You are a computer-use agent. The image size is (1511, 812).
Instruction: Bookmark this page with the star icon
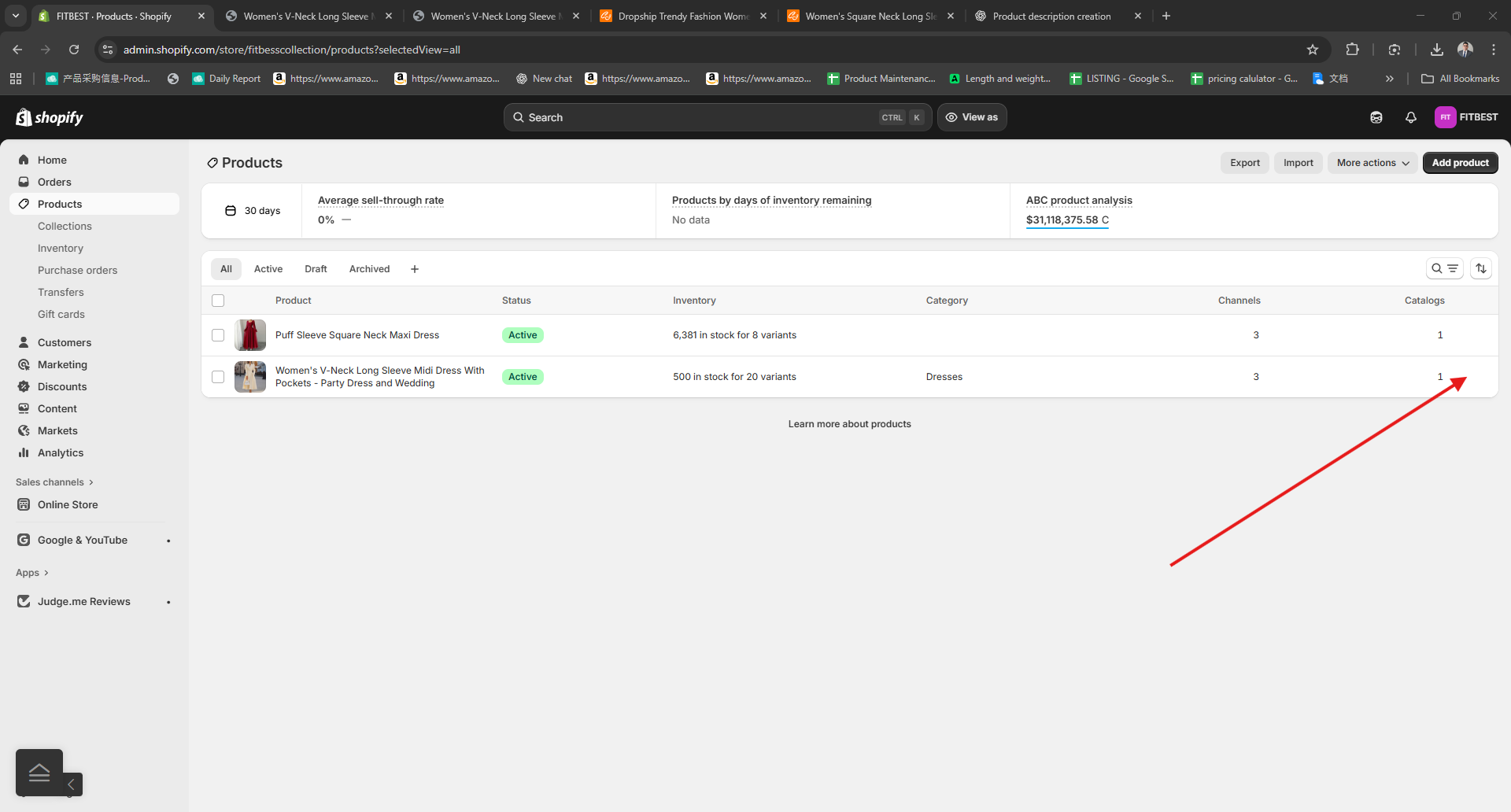(1312, 50)
